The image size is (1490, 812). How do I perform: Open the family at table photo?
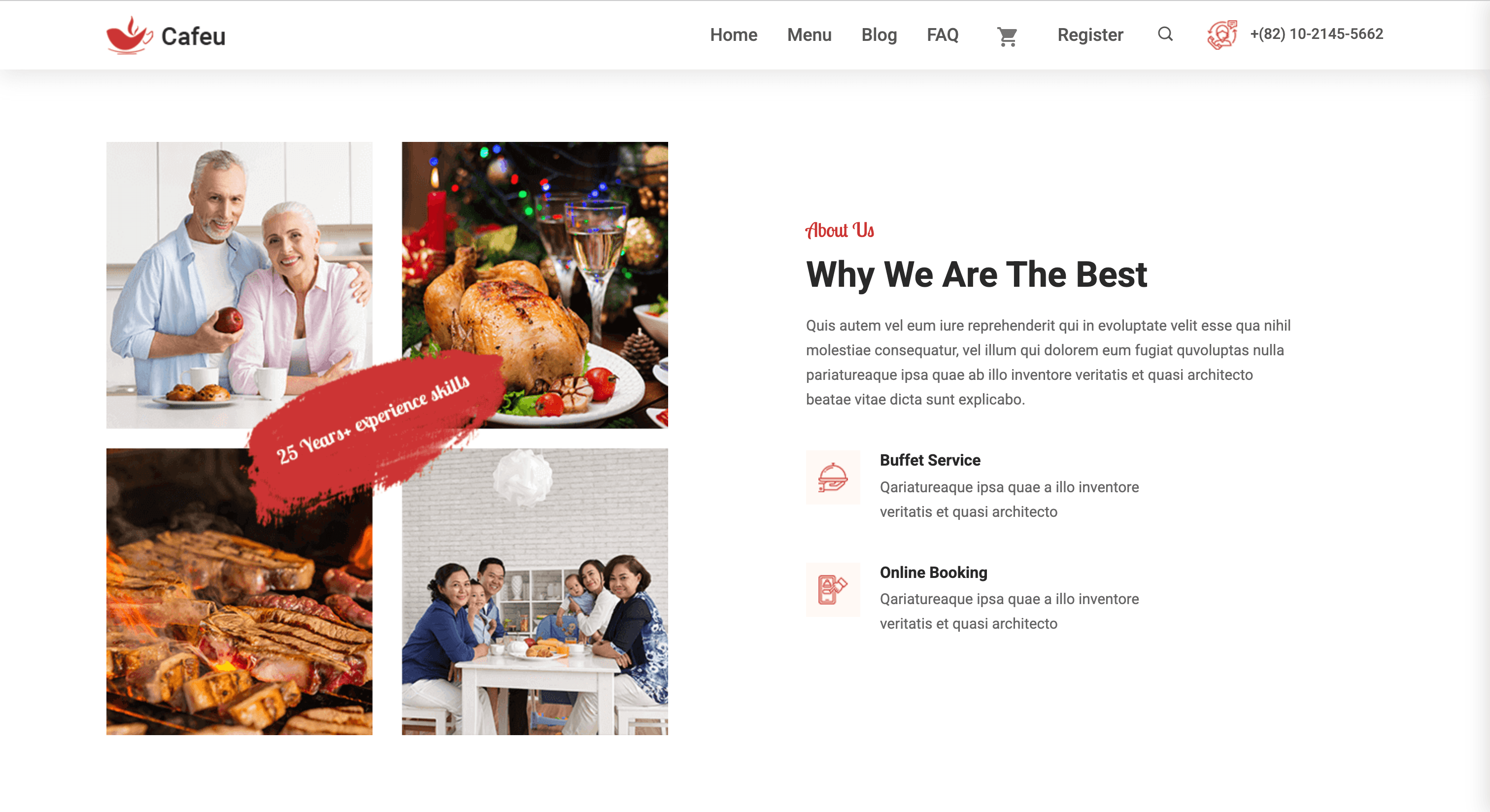coord(535,591)
